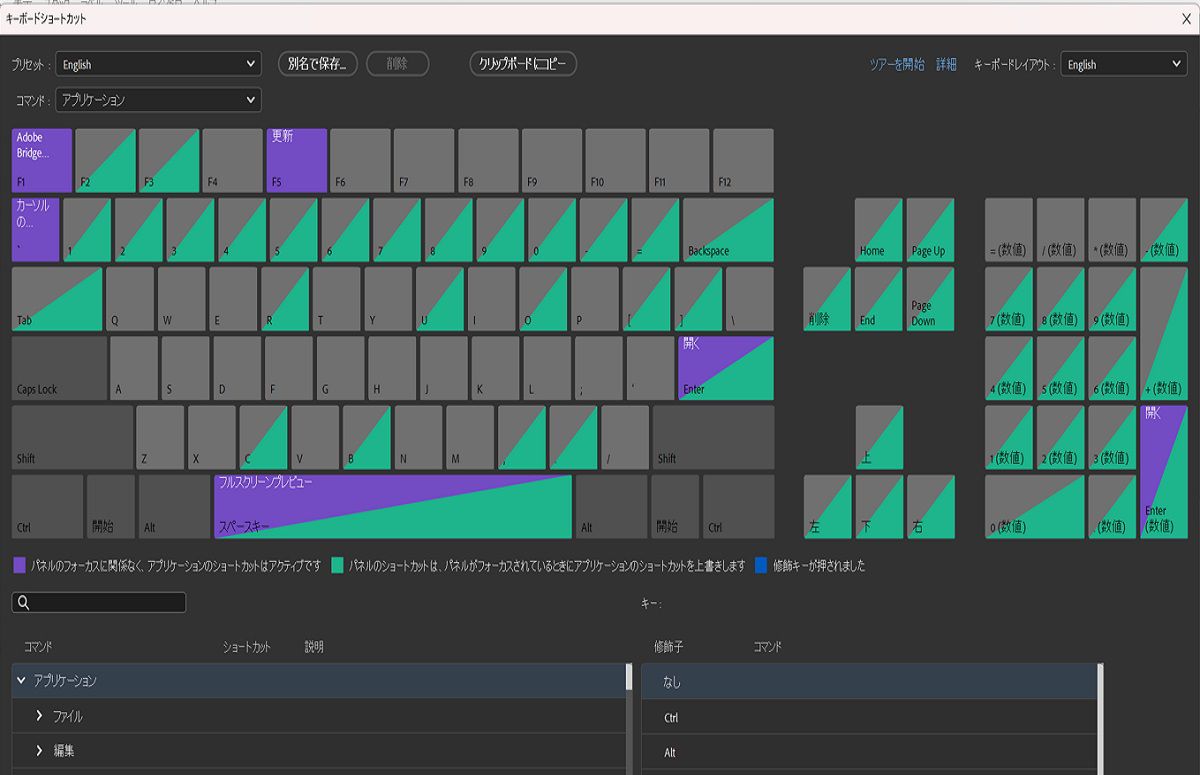Select the Caps Lock key
Image resolution: width=1200 pixels, height=775 pixels.
pyautogui.click(x=59, y=368)
